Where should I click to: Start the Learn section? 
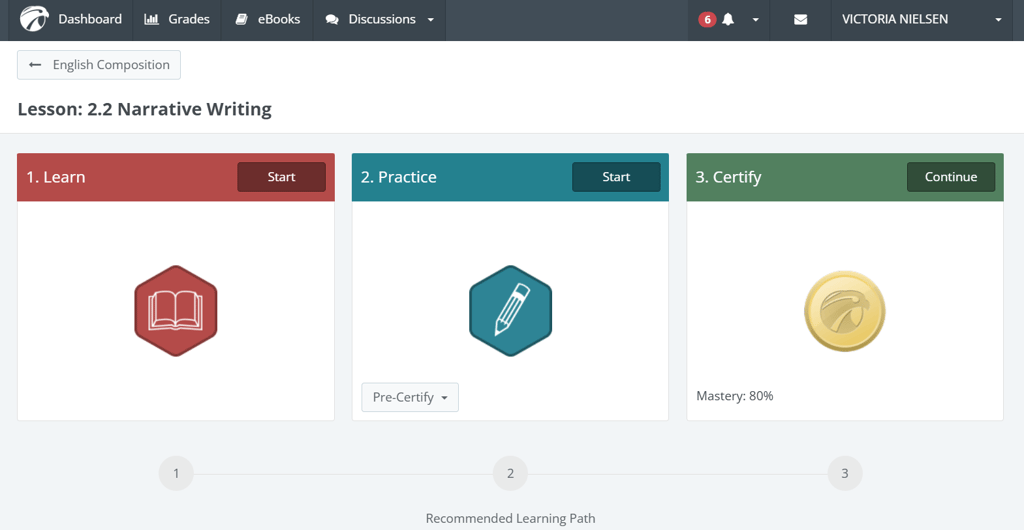tap(281, 177)
